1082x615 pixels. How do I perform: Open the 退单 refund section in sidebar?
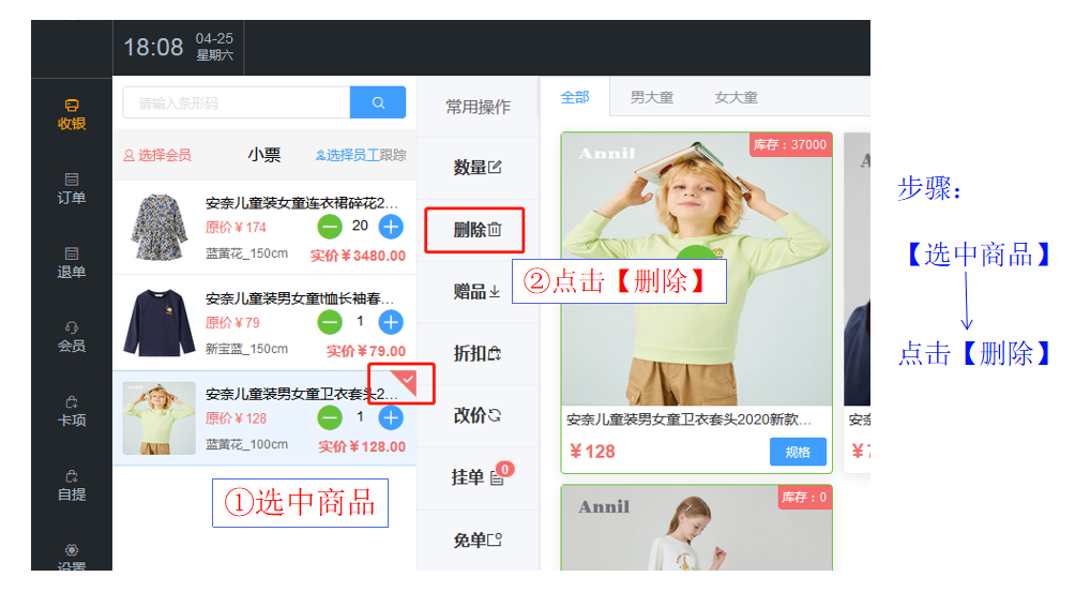click(x=71, y=263)
